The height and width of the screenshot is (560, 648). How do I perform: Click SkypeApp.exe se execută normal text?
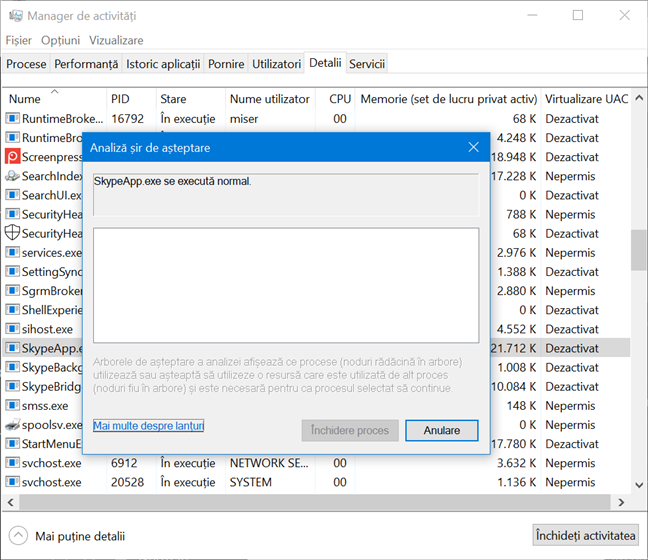point(172,181)
